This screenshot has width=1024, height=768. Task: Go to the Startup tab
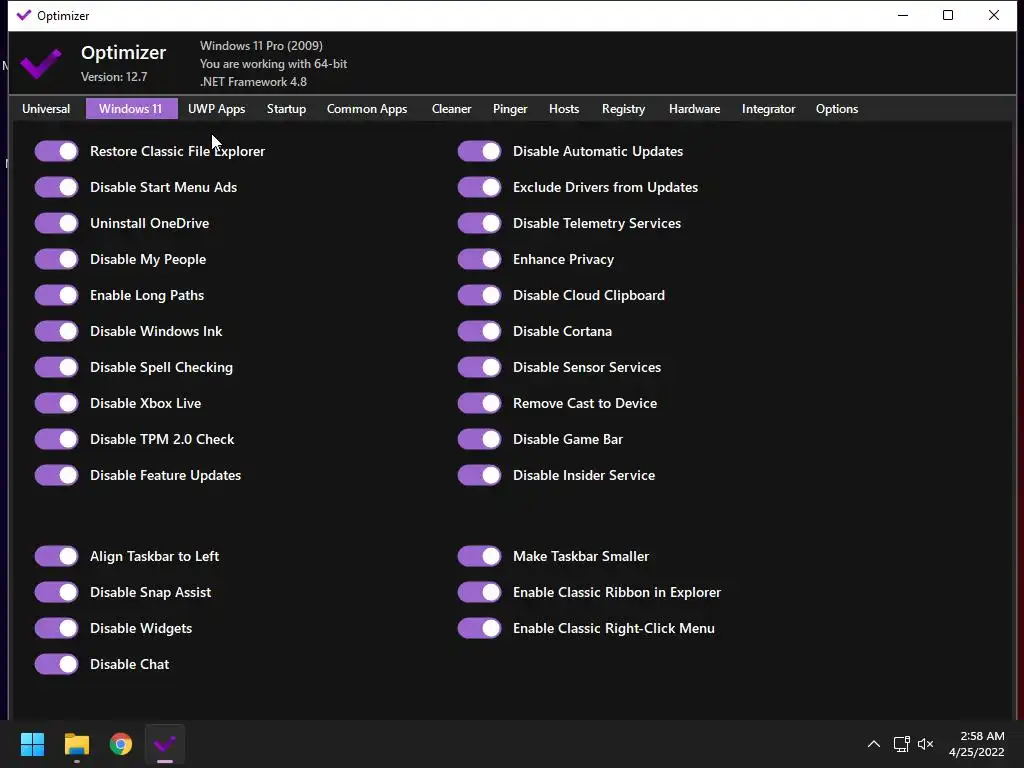click(286, 109)
